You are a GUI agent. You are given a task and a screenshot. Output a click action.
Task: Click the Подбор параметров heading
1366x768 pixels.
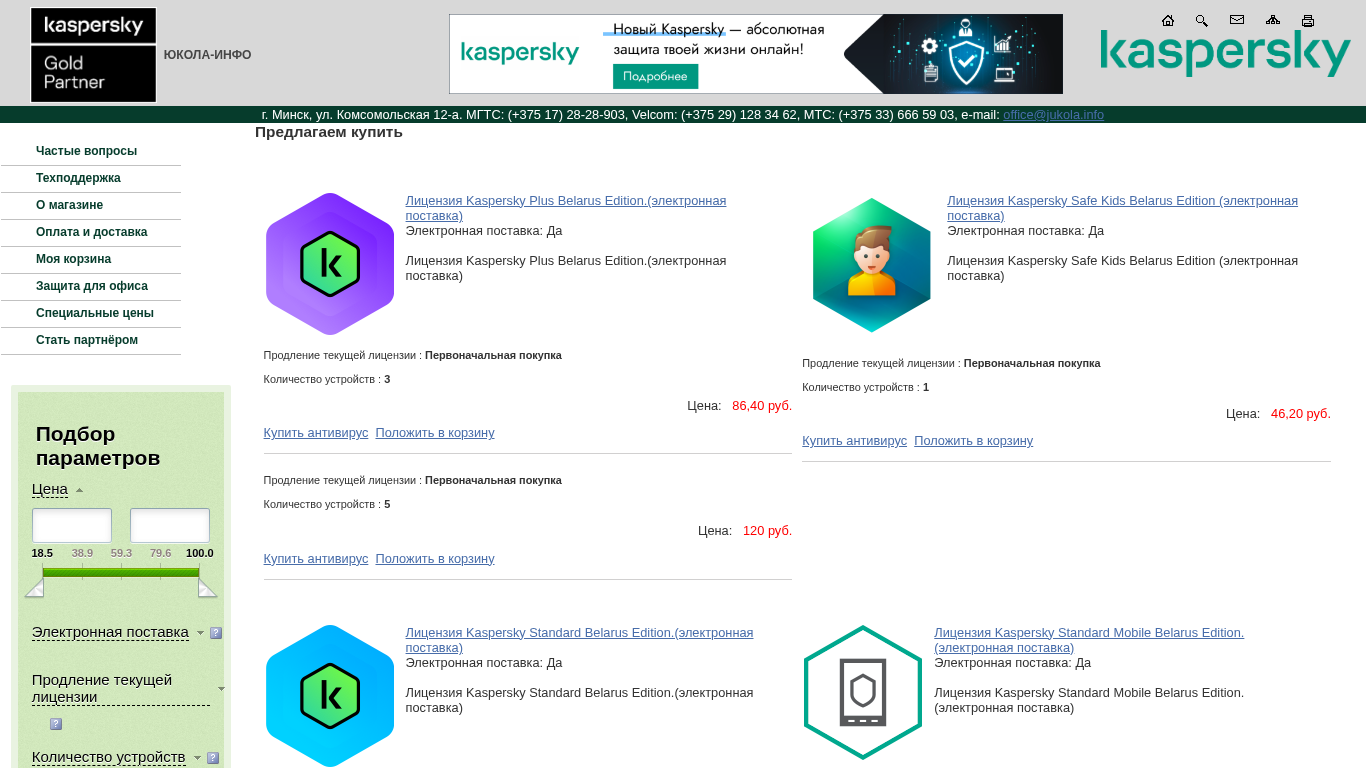(98, 446)
